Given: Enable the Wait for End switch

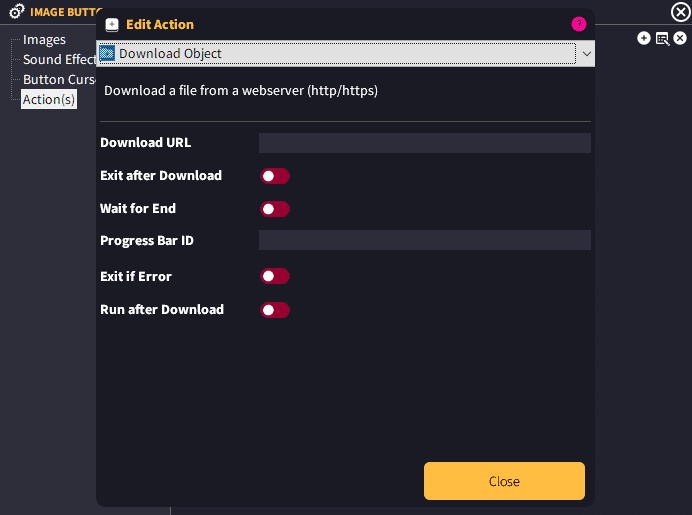Looking at the screenshot, I should coord(275,209).
